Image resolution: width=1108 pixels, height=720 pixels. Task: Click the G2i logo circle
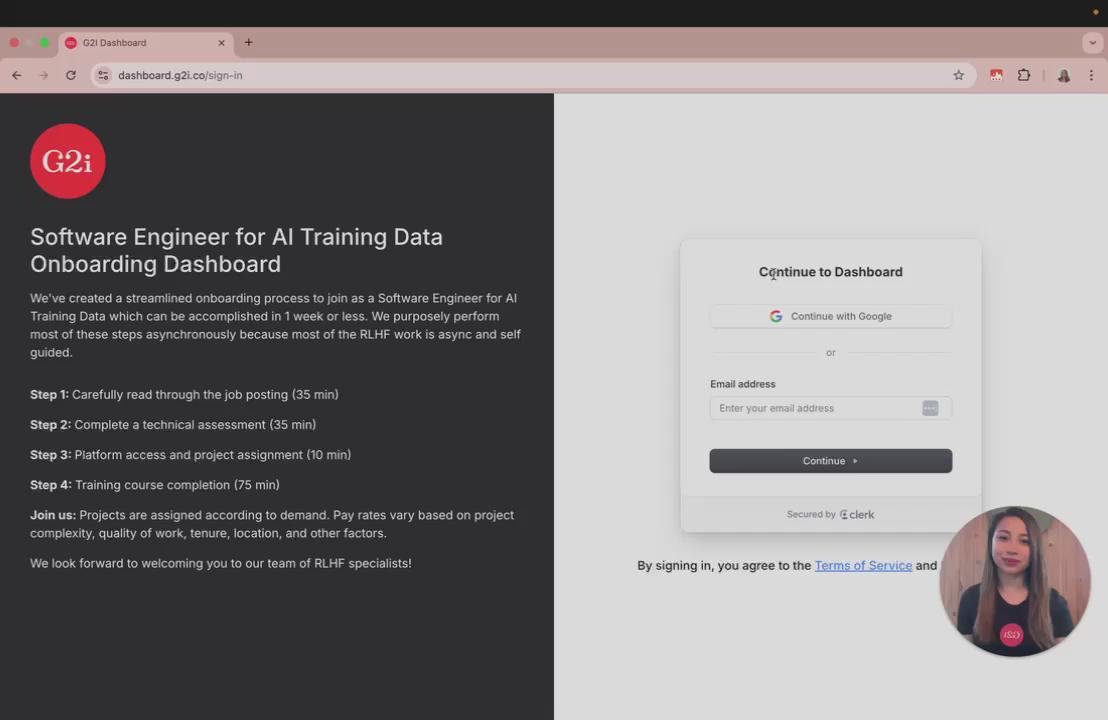[68, 161]
